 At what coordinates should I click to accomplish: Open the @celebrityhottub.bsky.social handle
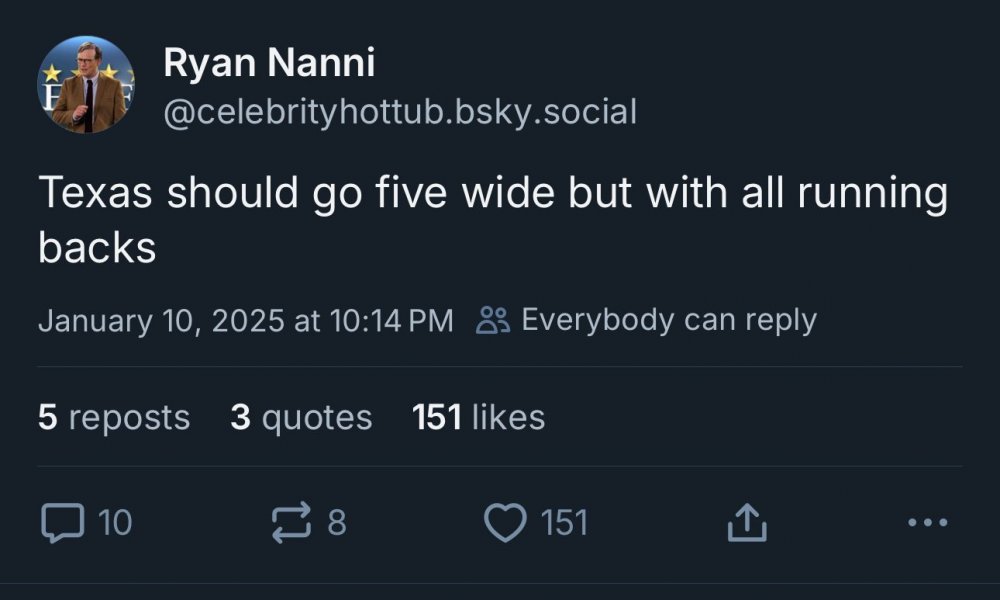[x=399, y=112]
